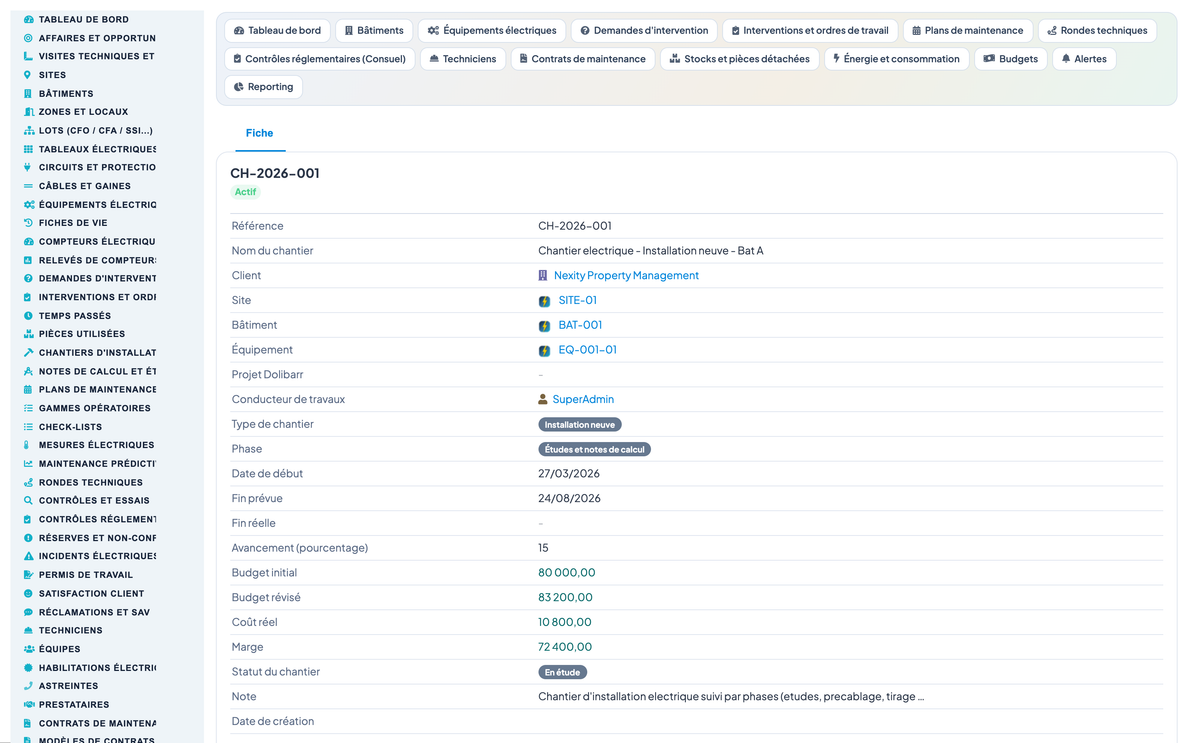Click the user avatar icon beside SuperAdmin
The width and height of the screenshot is (1200, 743).
click(543, 399)
